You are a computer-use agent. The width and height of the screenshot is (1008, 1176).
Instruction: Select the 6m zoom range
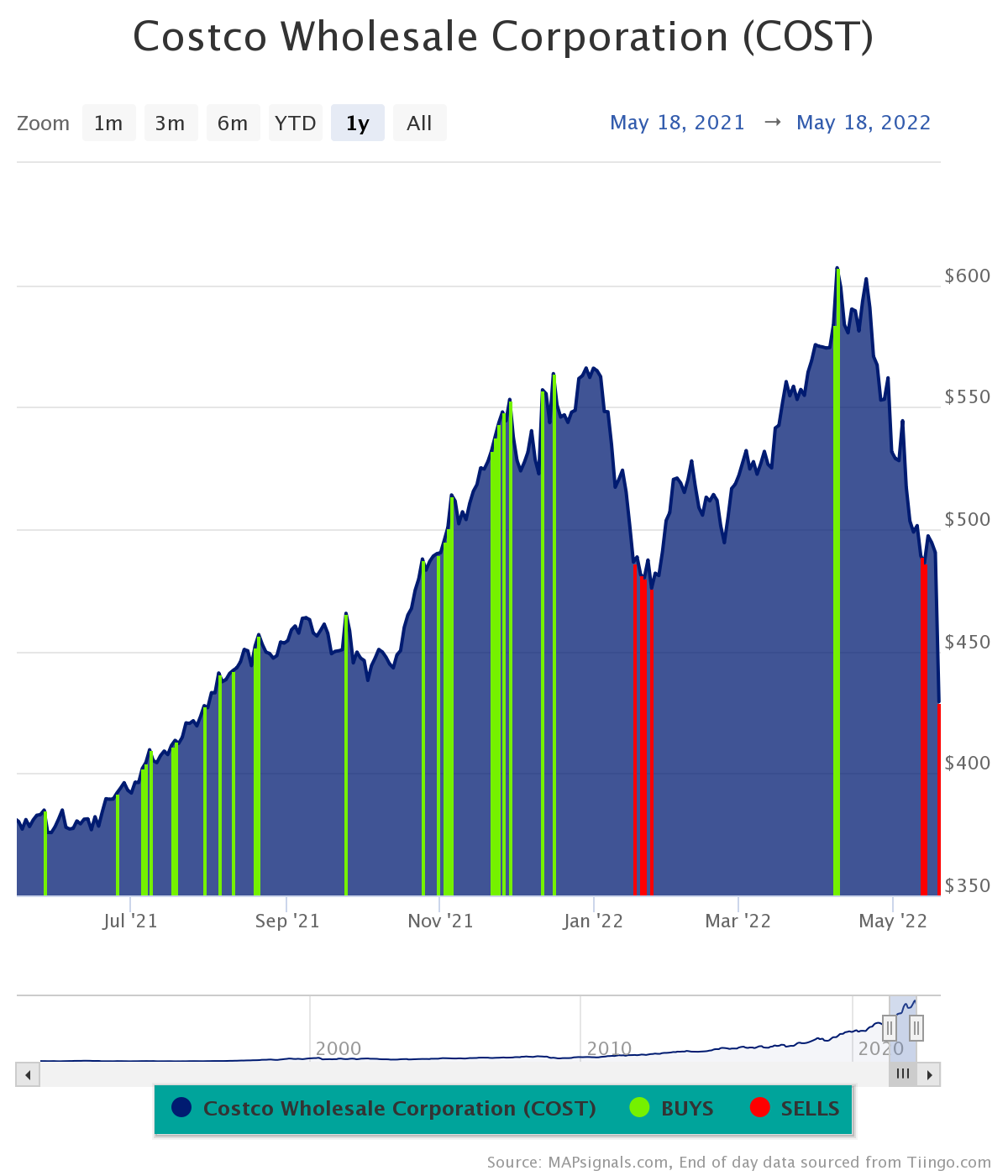tap(233, 123)
